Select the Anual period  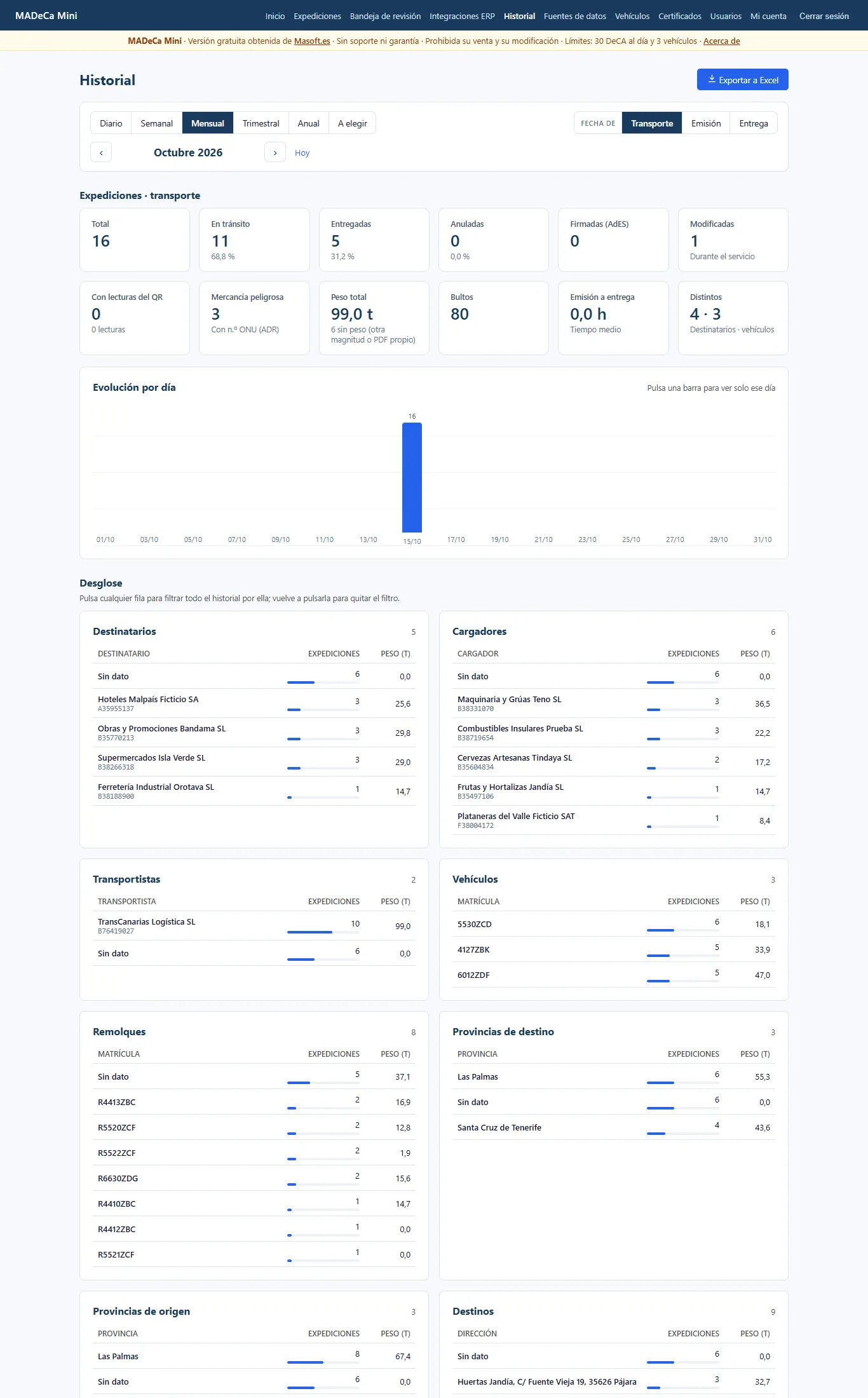tap(309, 123)
